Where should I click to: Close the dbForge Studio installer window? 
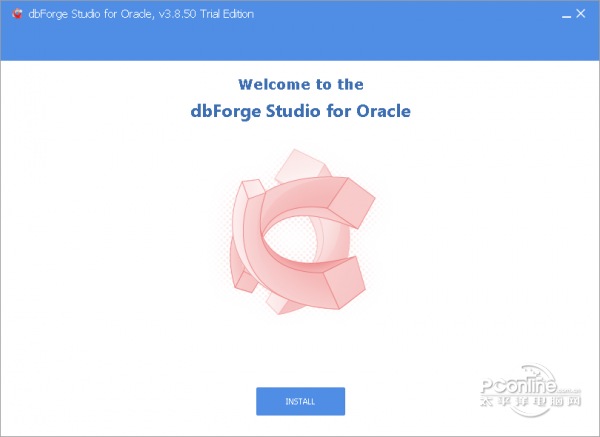click(580, 14)
